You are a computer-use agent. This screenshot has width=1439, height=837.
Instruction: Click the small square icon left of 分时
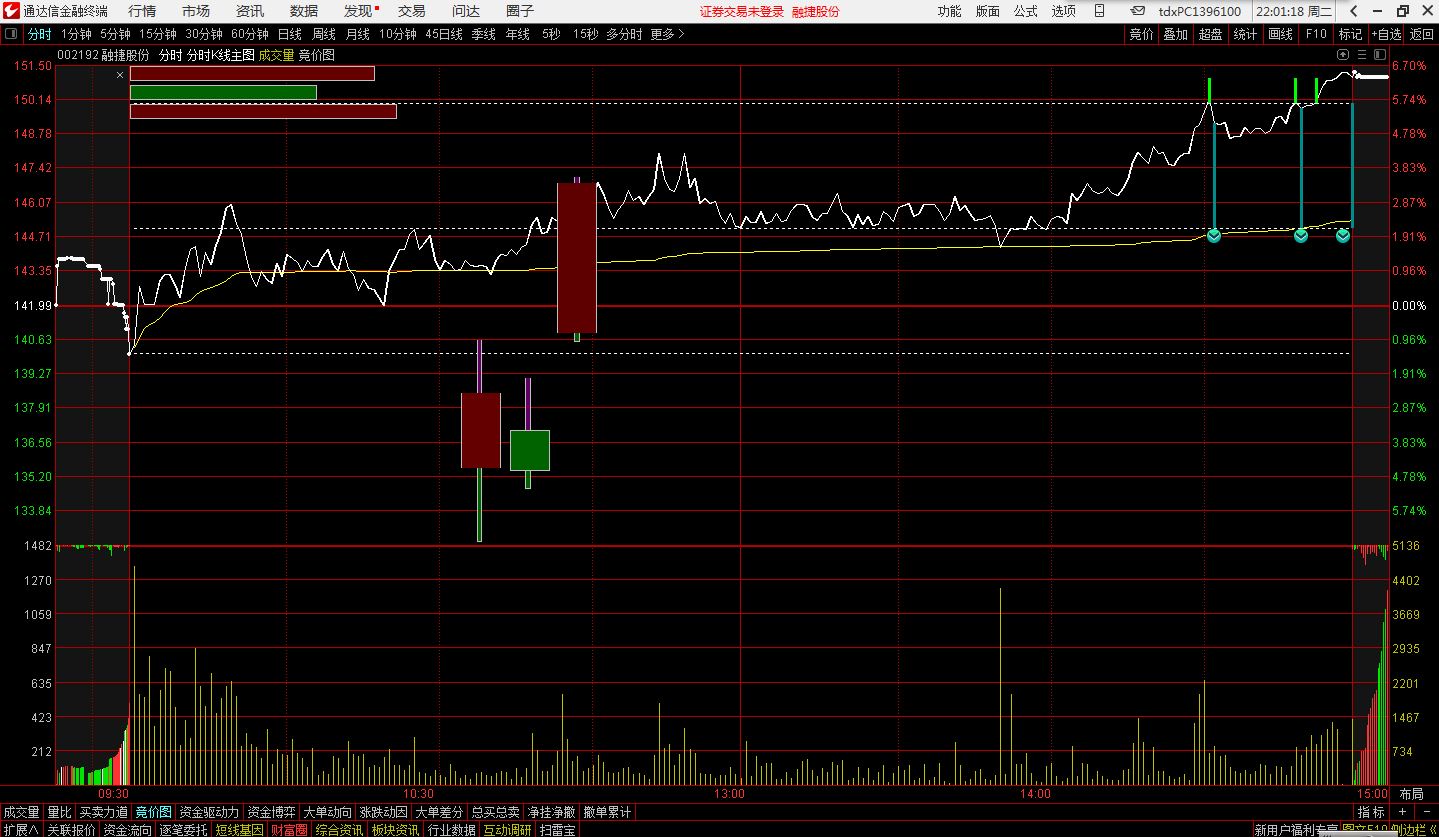pyautogui.click(x=11, y=33)
